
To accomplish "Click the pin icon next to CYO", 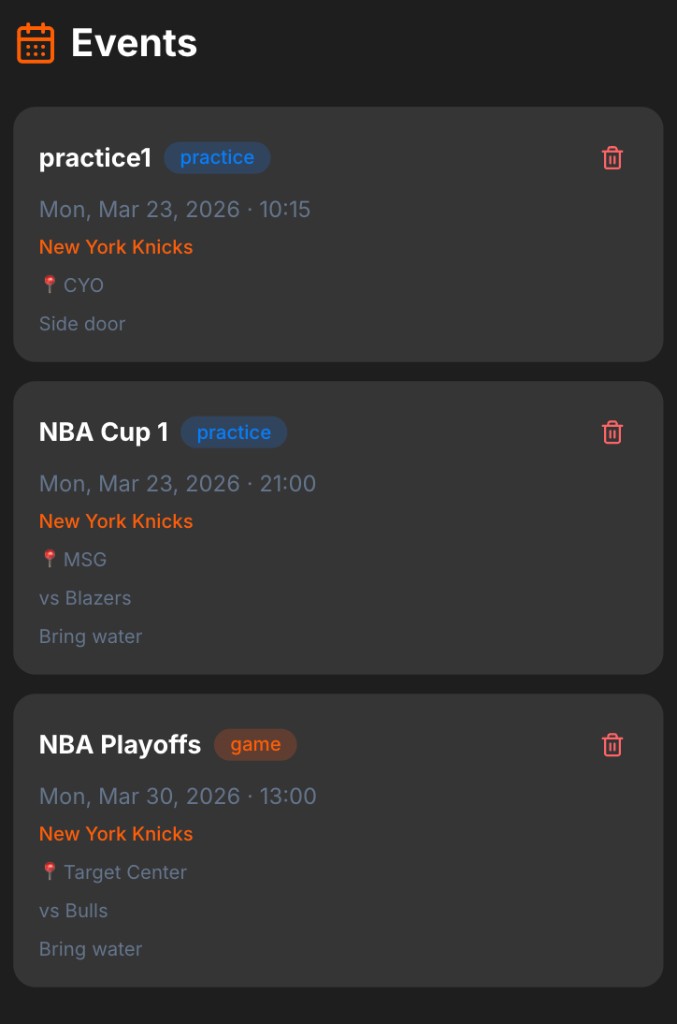I will pos(48,285).
